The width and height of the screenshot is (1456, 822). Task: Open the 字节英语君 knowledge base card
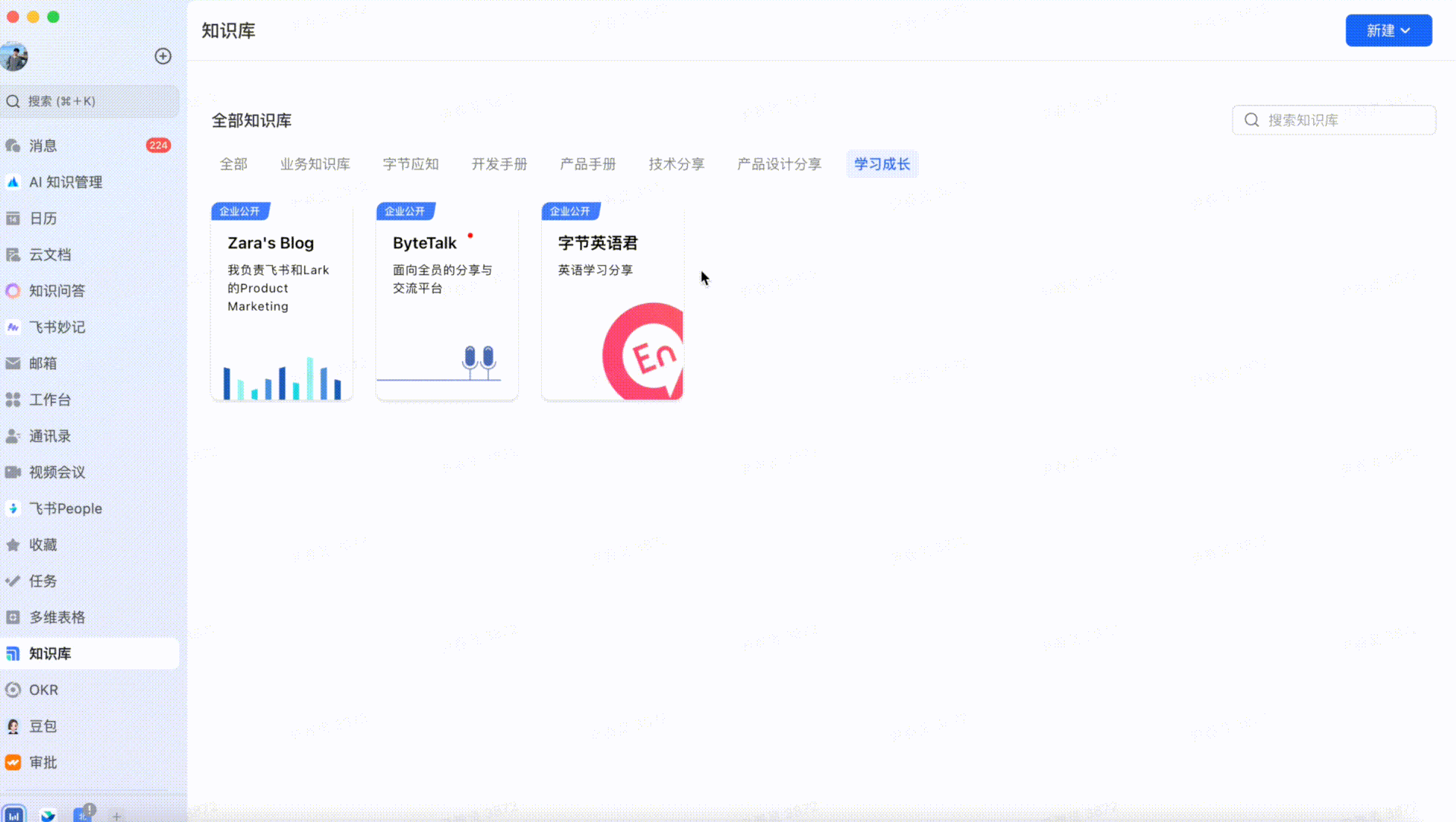[612, 302]
